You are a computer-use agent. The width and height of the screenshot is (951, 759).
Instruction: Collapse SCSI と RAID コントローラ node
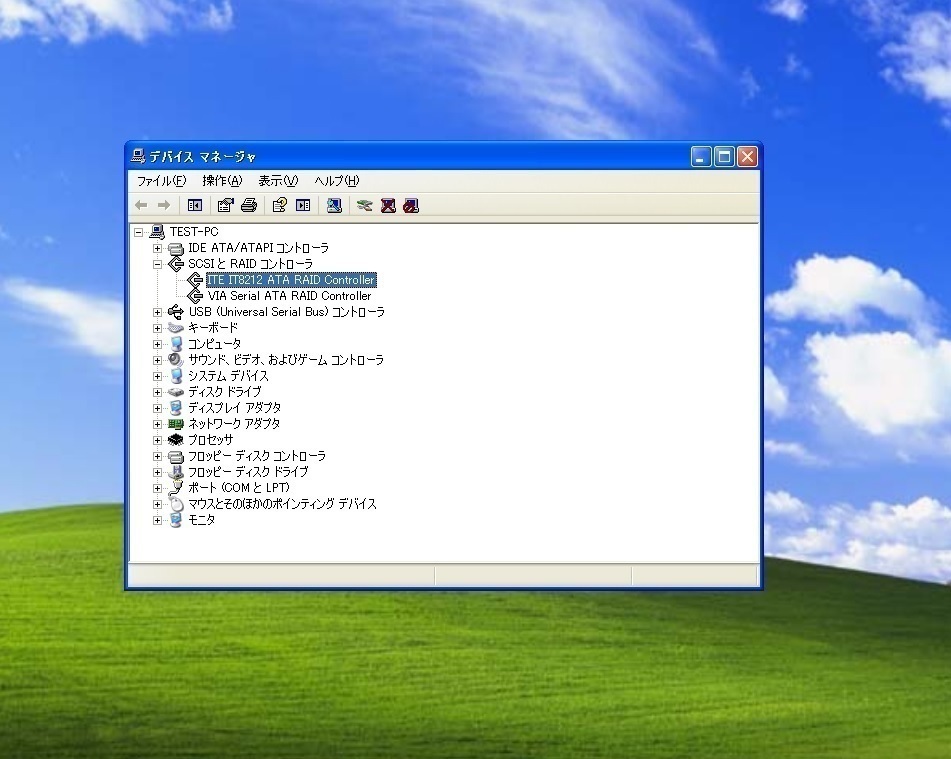click(x=158, y=264)
